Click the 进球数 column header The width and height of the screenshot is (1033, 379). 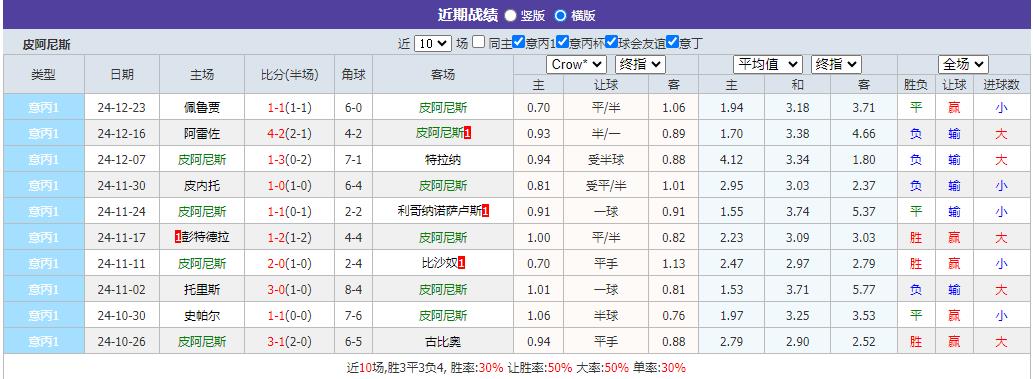click(x=1001, y=84)
